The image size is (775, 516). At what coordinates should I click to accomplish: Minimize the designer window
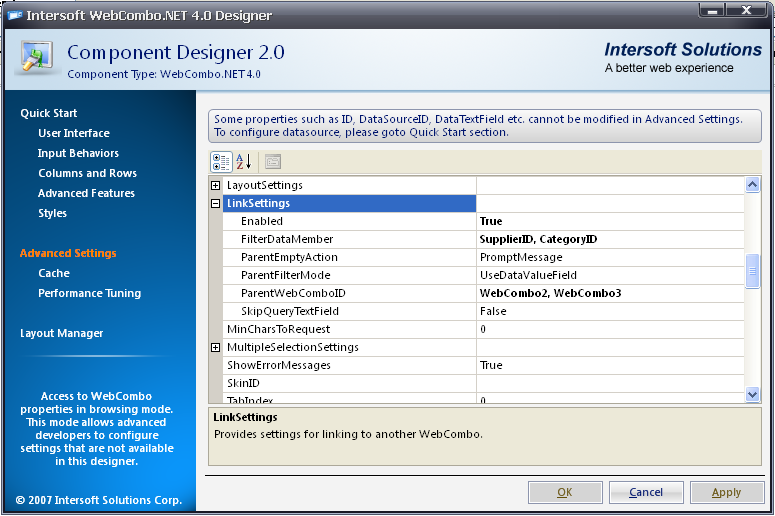[x=712, y=10]
